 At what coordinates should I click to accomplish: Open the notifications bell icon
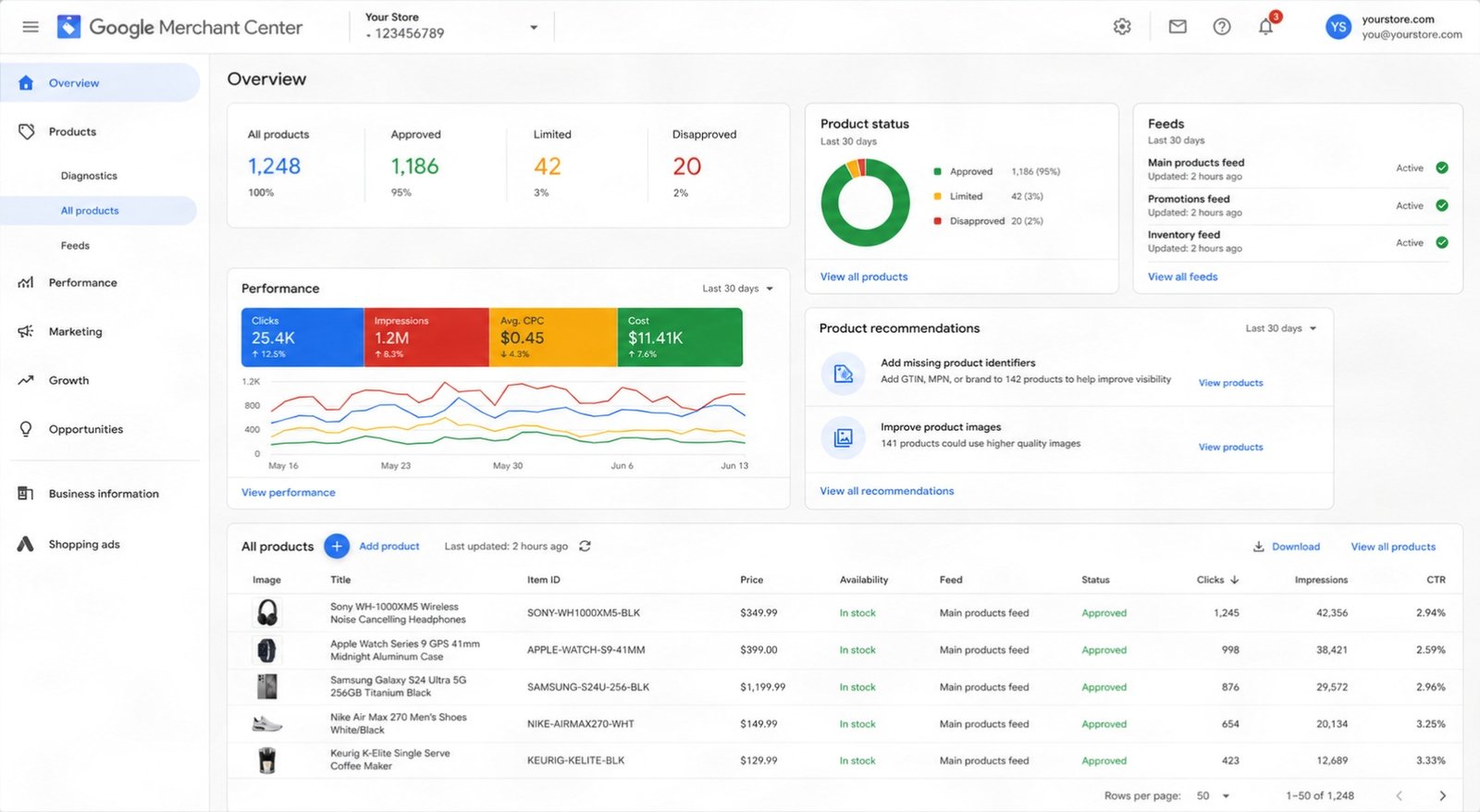1266,27
